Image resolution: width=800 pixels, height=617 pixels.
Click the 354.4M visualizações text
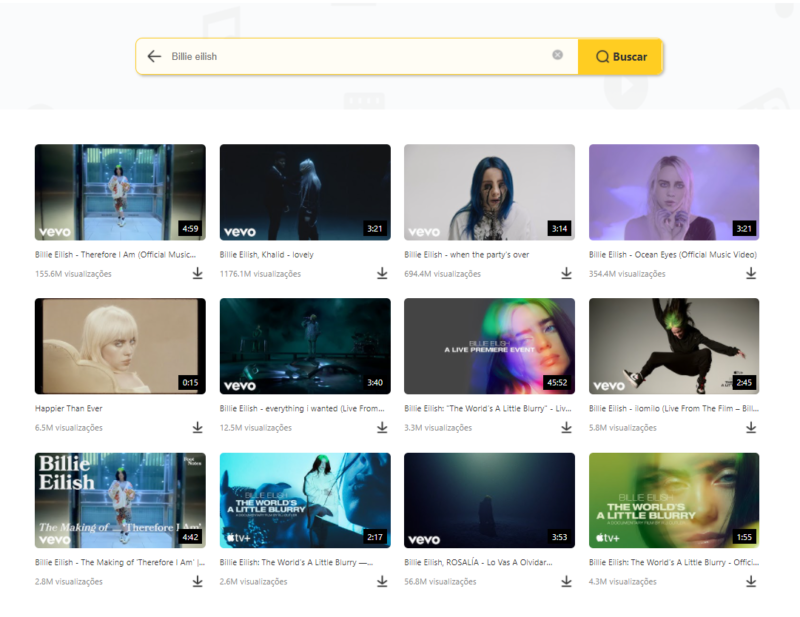627,274
